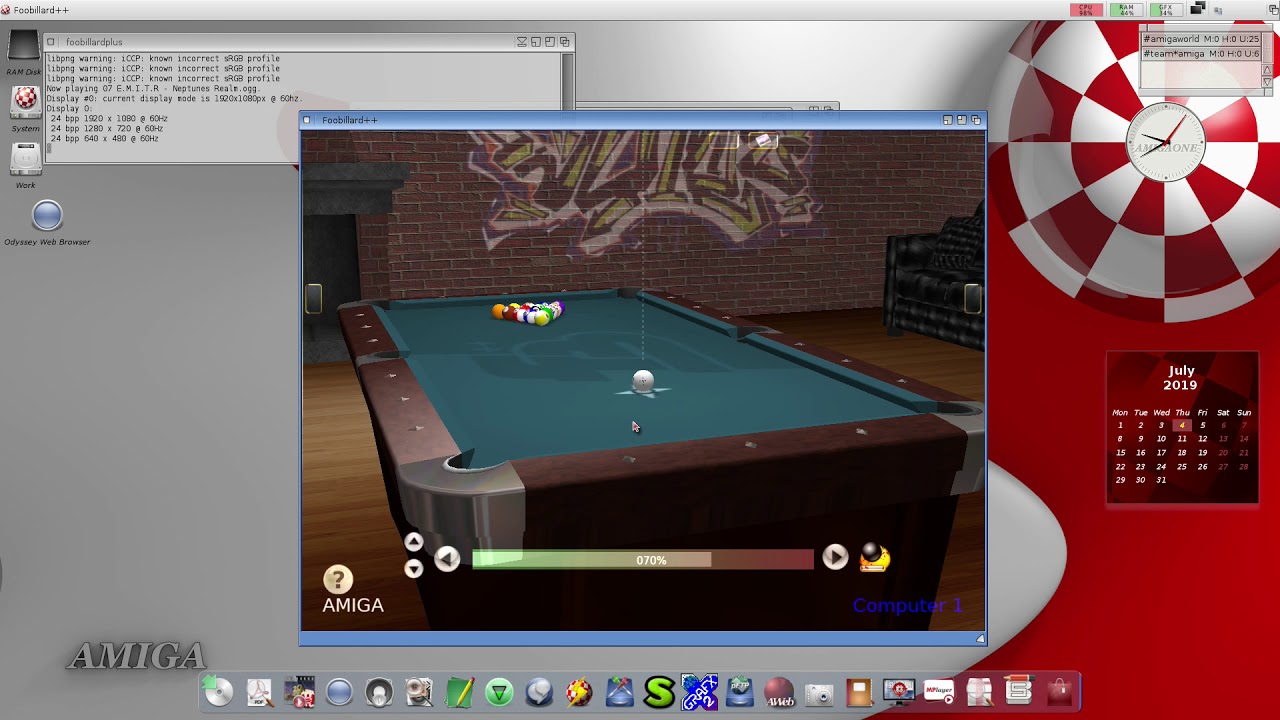Select the Computer 1 player name
The width and height of the screenshot is (1280, 720).
tap(907, 605)
